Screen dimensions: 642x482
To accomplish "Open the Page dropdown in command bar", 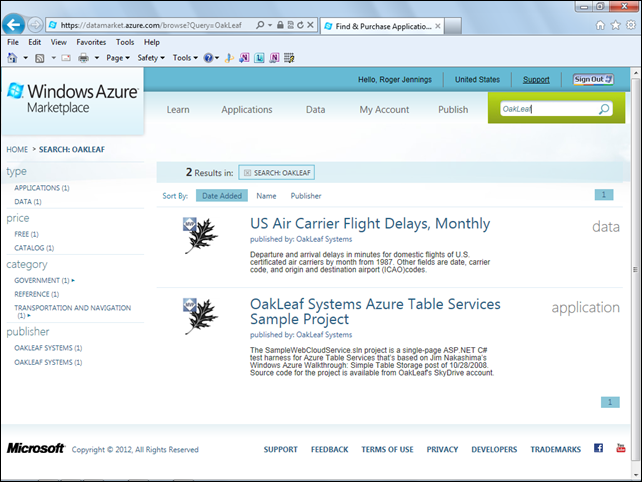I will pyautogui.click(x=118, y=58).
